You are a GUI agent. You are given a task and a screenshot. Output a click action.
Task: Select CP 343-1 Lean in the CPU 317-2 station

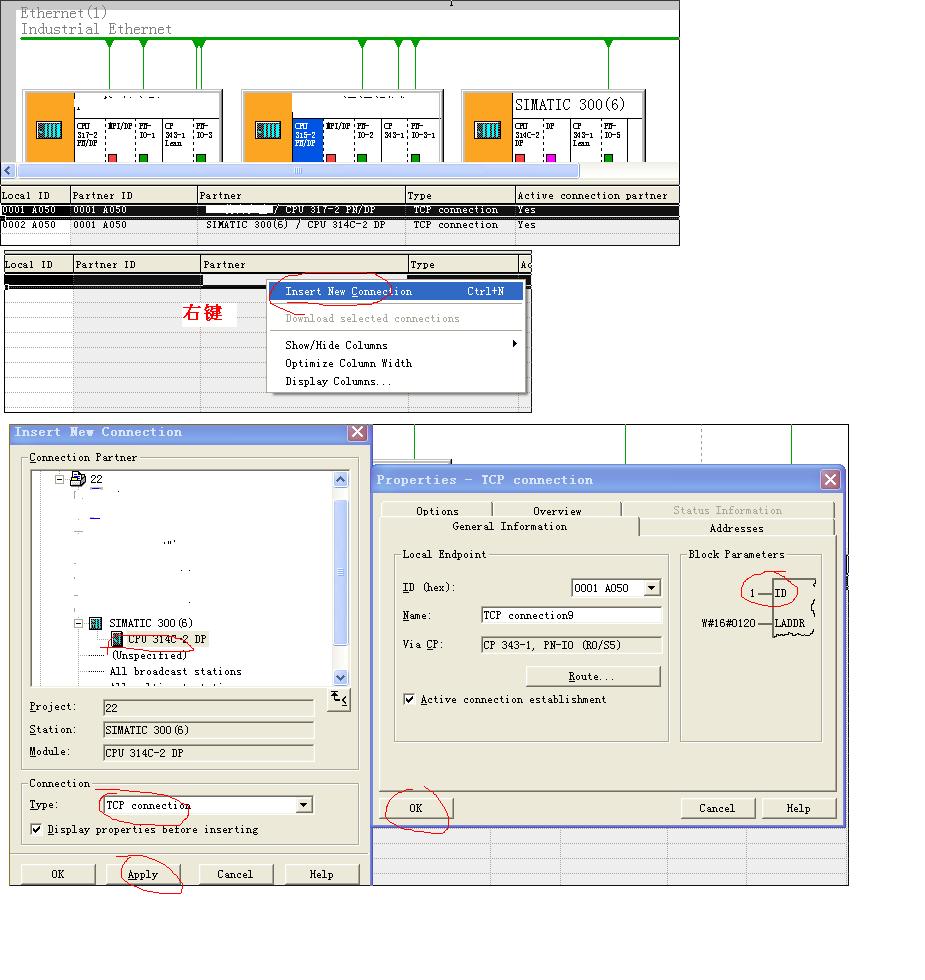tap(178, 140)
